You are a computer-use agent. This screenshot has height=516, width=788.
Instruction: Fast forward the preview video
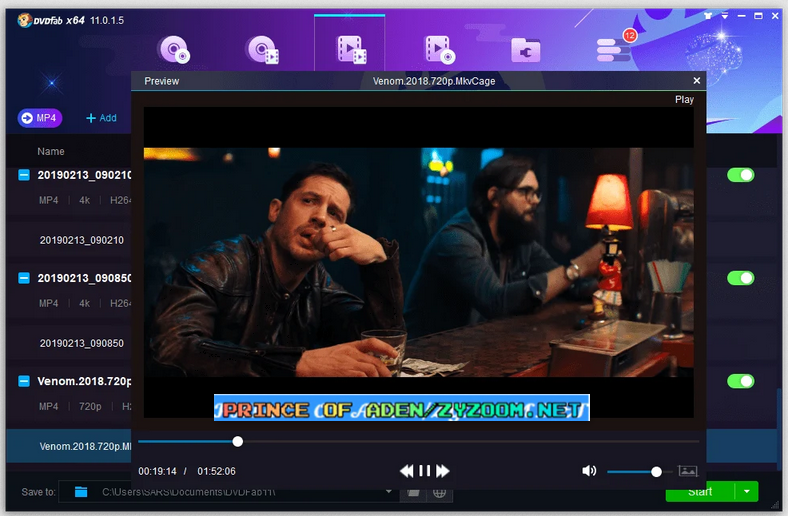point(443,471)
